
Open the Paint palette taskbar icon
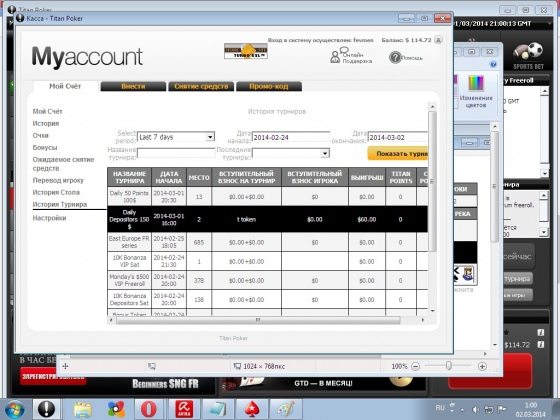[286, 409]
